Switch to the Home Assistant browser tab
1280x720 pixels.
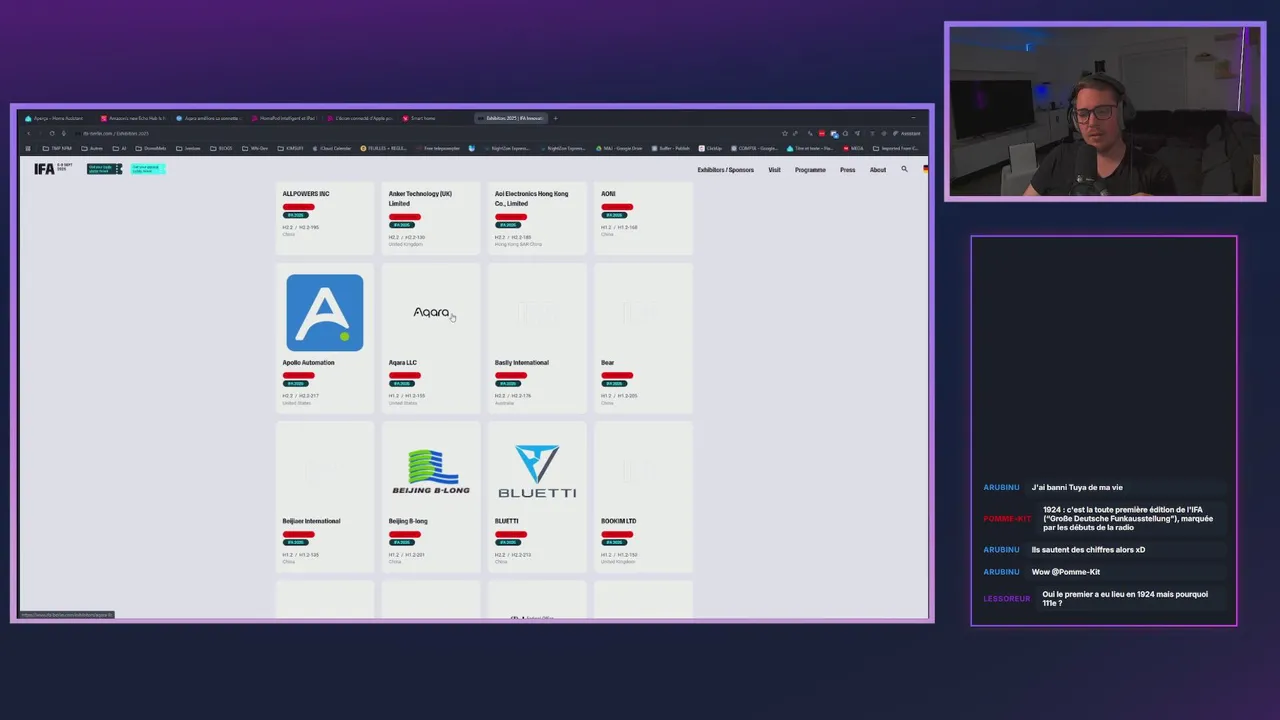[57, 118]
